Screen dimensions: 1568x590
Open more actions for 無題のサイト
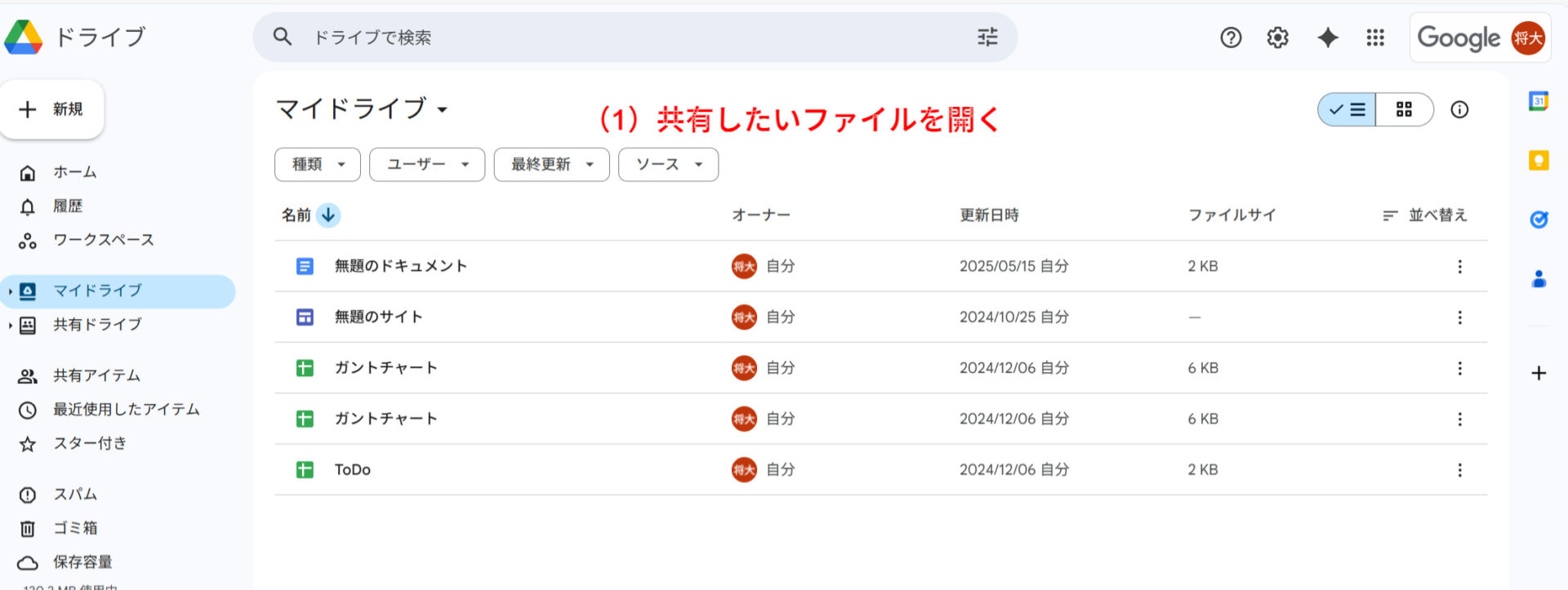pyautogui.click(x=1459, y=317)
